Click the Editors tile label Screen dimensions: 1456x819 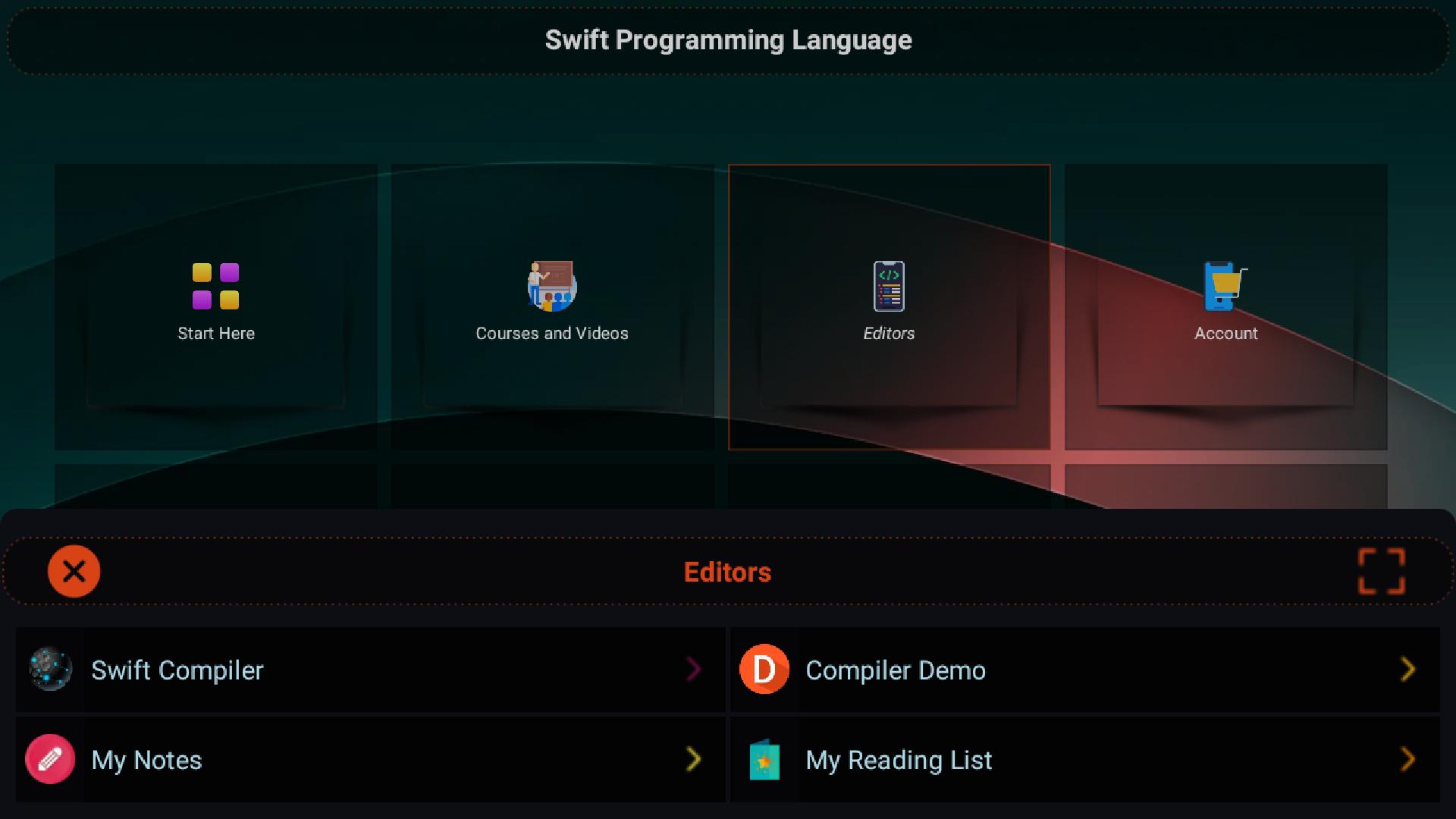click(x=889, y=334)
